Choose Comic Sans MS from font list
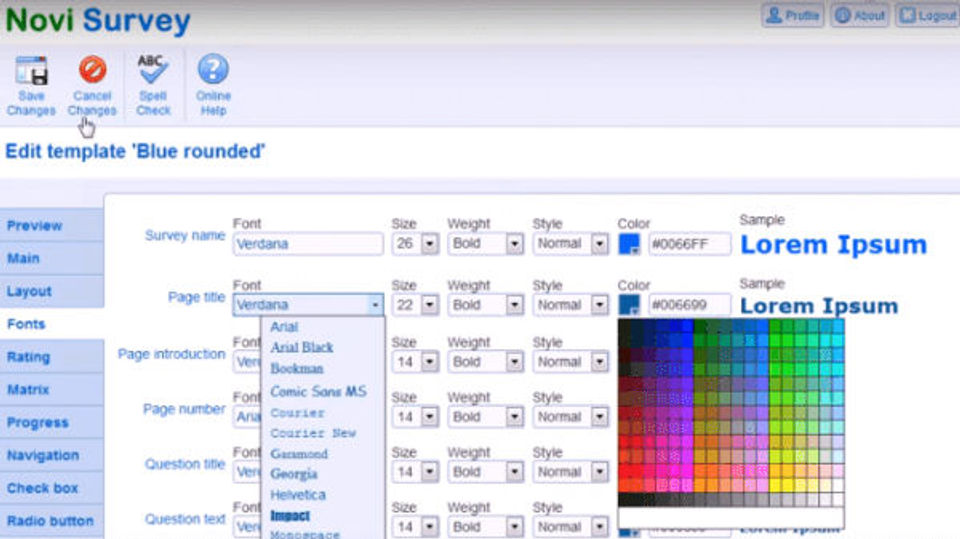This screenshot has height=539, width=960. coord(318,391)
